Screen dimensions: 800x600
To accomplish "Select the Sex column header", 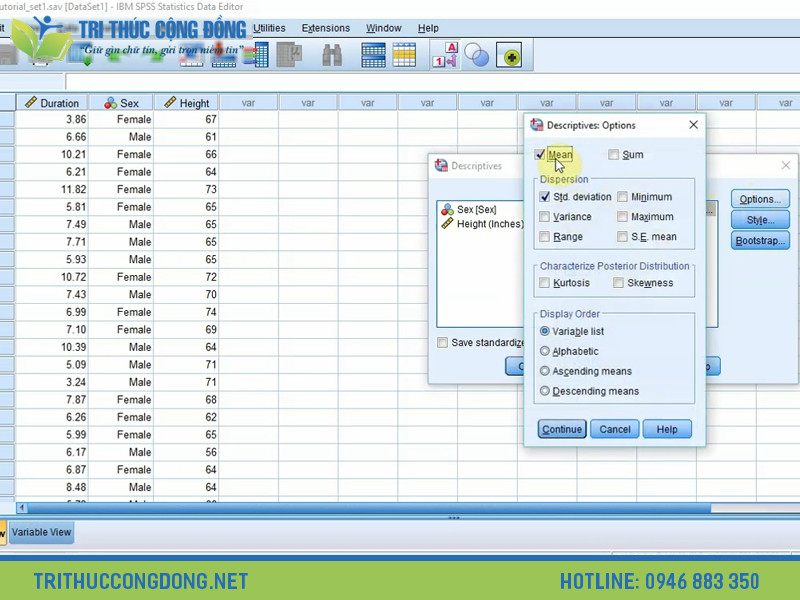I will coord(121,103).
